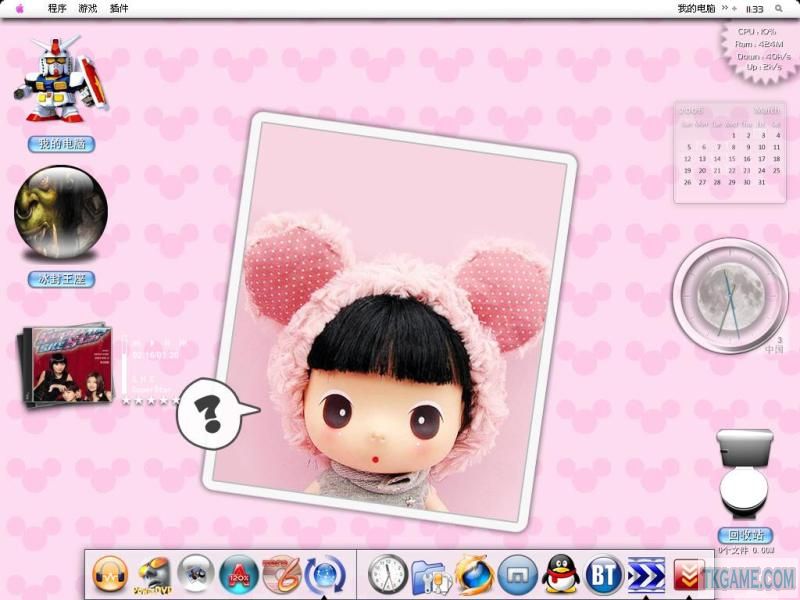Click the Ram 424M monitor text

759,44
